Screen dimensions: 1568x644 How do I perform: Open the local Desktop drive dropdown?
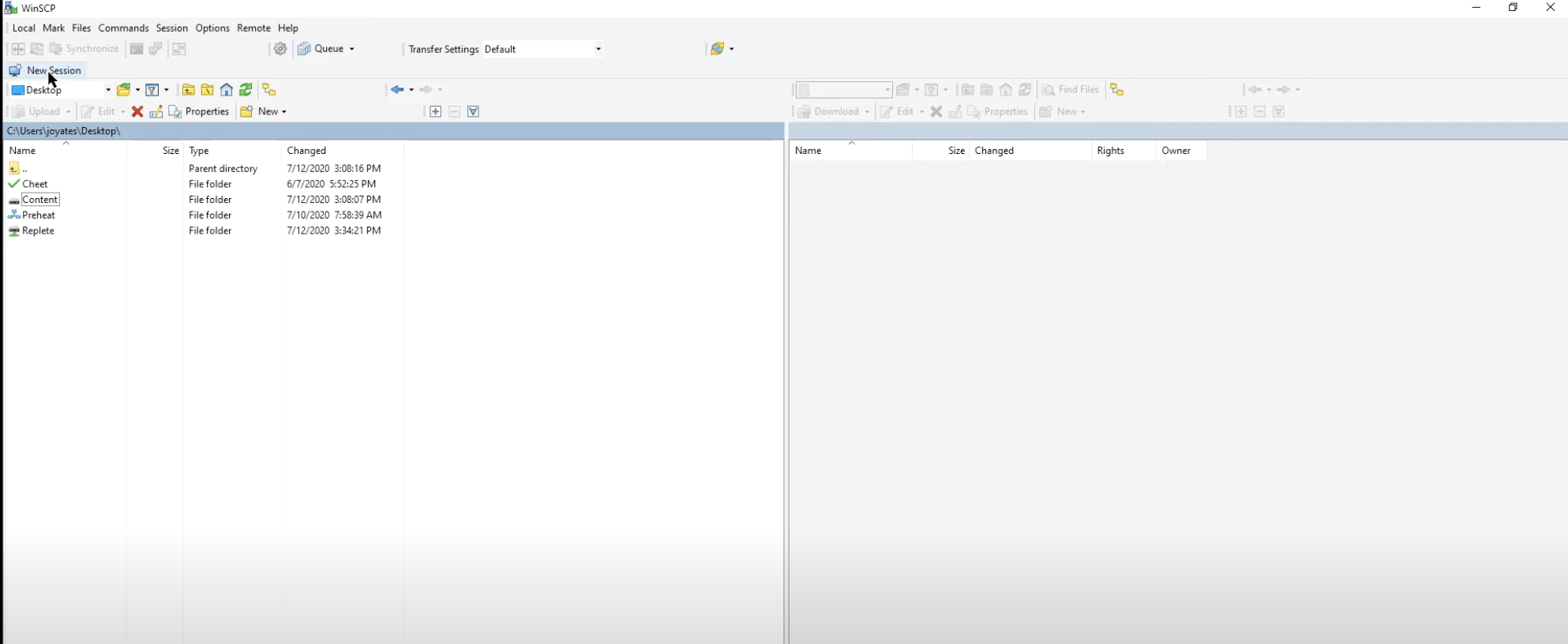60,90
